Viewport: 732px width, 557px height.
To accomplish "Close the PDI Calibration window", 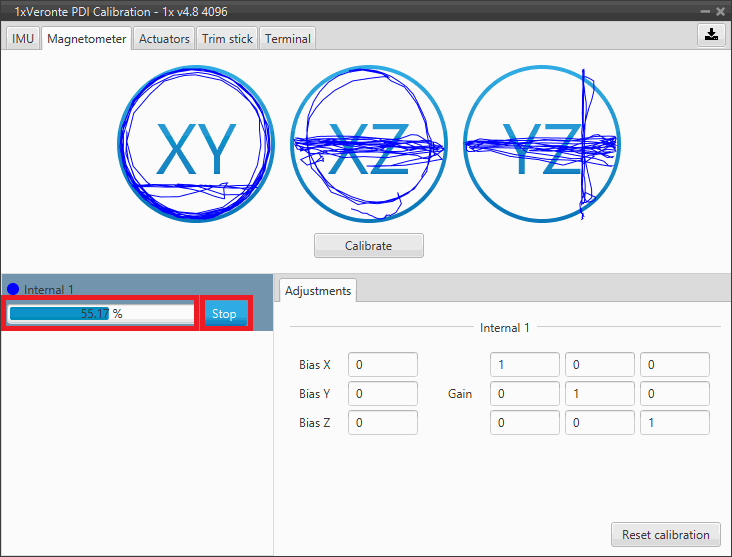I will (x=720, y=10).
